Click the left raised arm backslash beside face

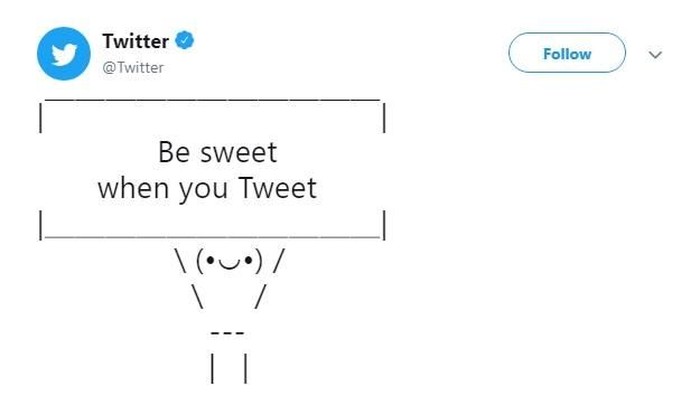click(181, 262)
